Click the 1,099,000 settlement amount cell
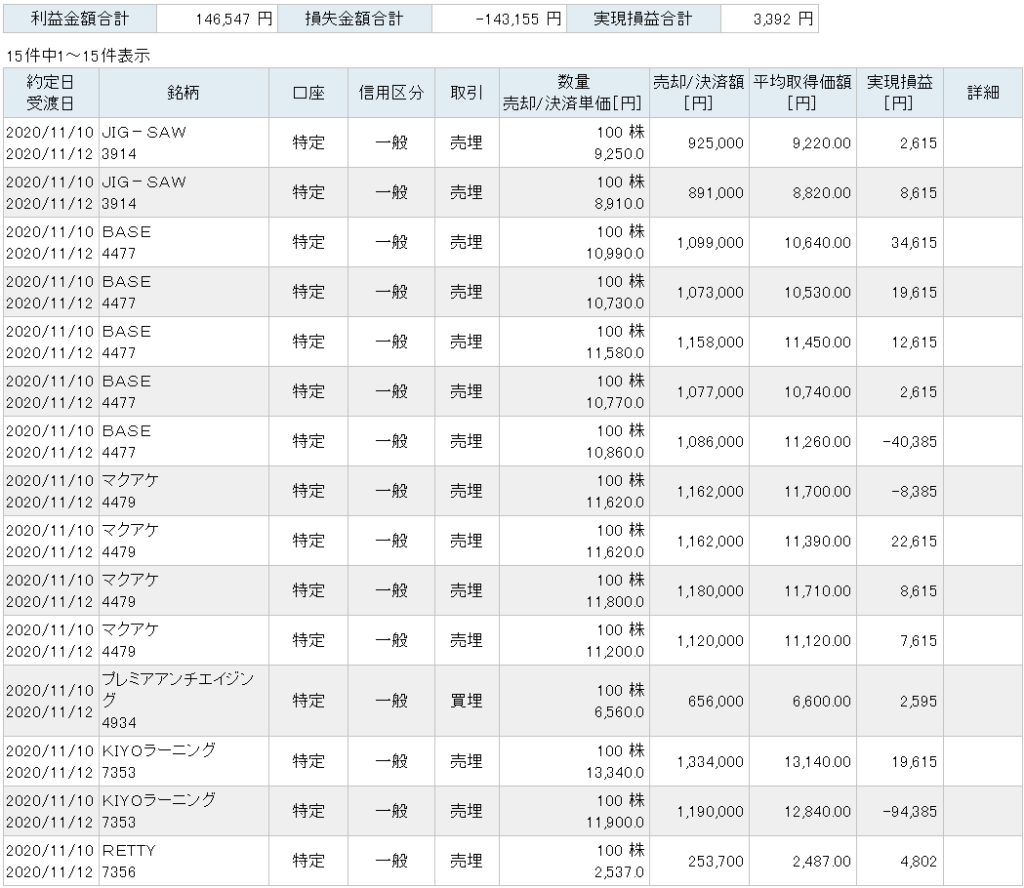The image size is (1024, 888). click(699, 242)
